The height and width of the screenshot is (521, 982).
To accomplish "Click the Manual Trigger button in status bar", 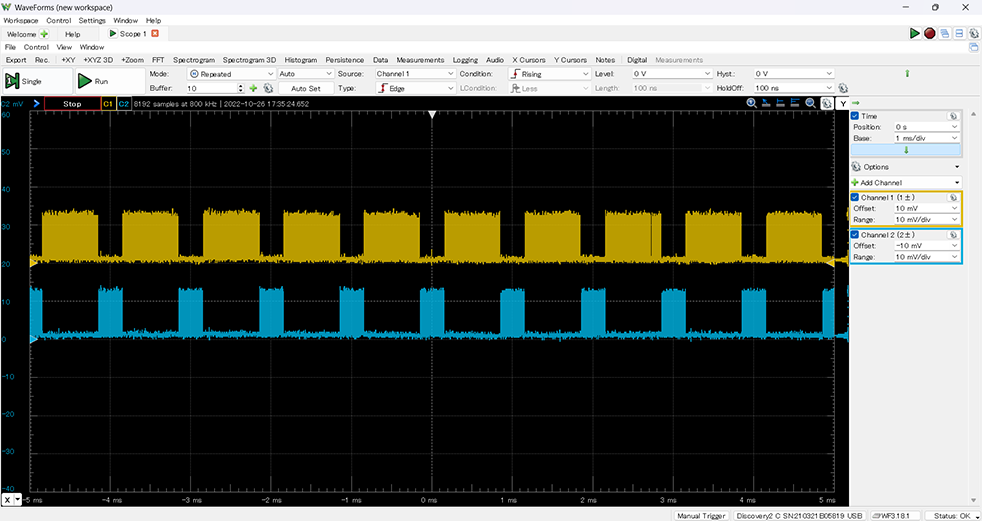I will (701, 516).
